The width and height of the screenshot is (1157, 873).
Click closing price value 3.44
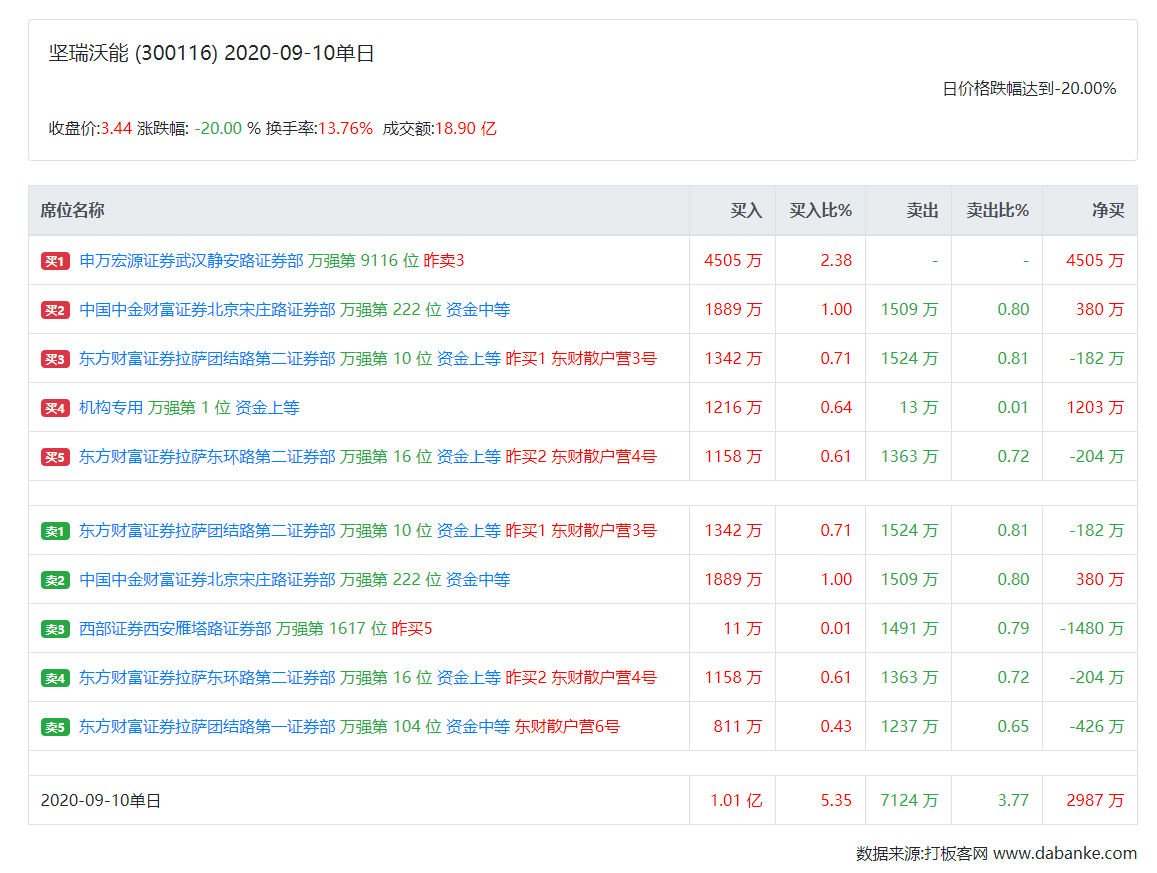(x=116, y=128)
